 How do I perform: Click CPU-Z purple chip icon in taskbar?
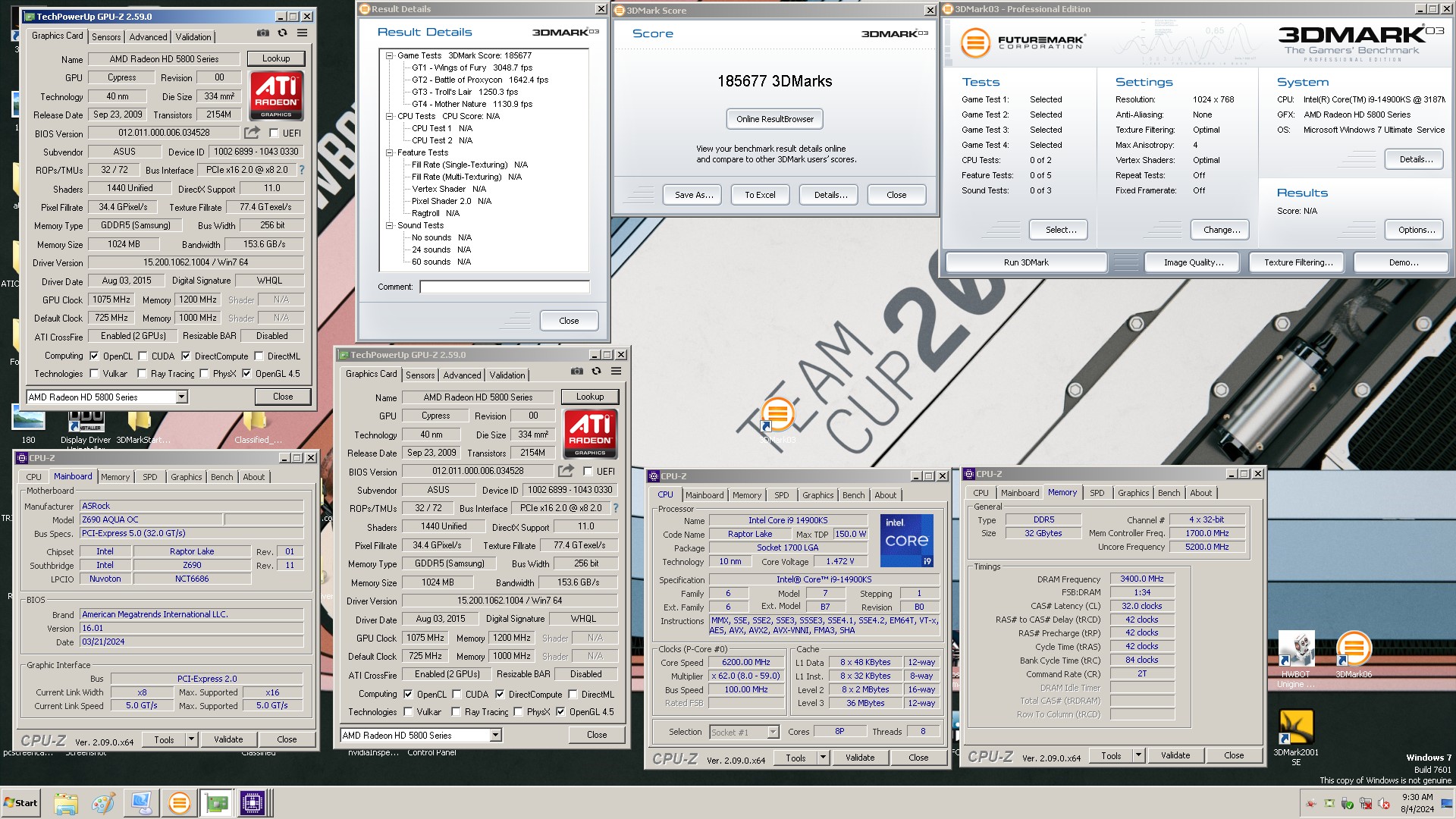click(x=253, y=803)
